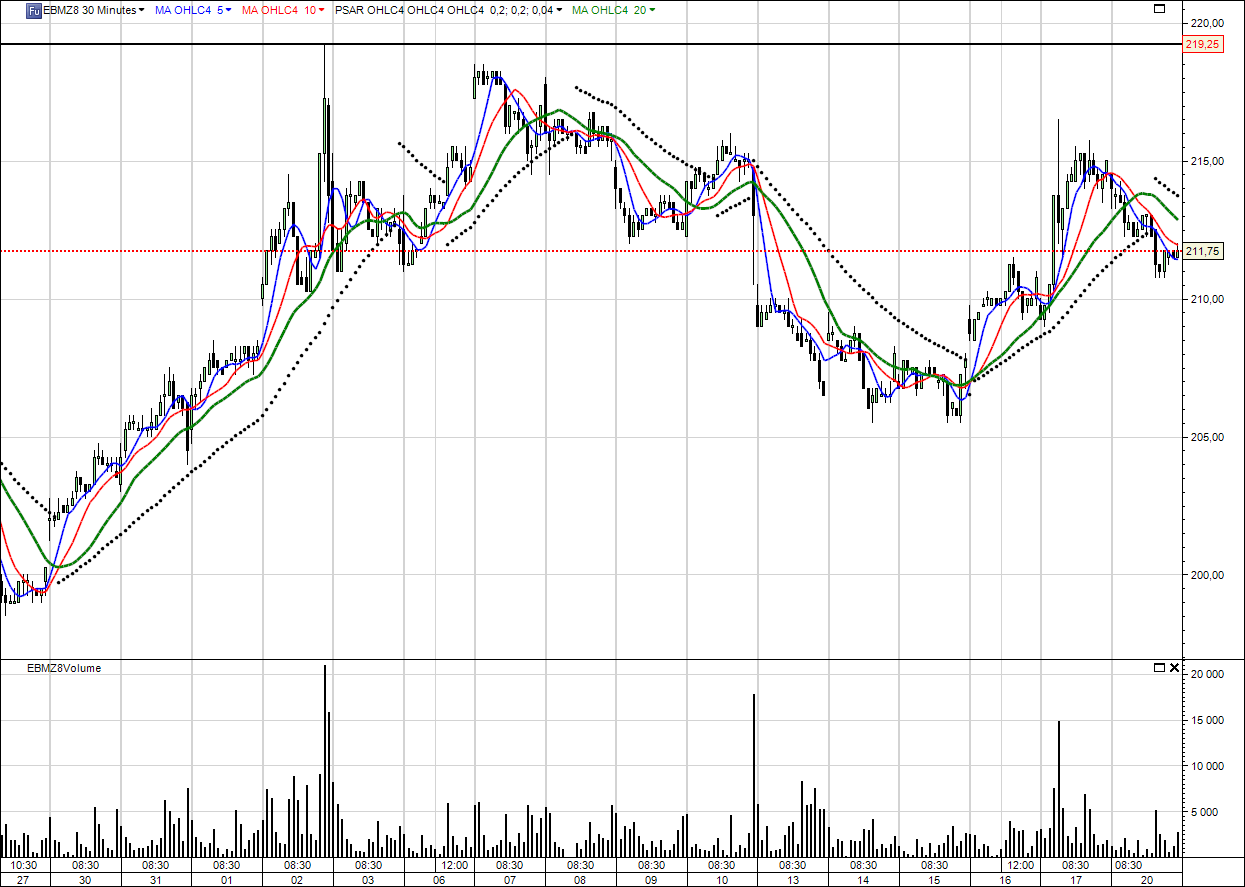This screenshot has height=887, width=1245.
Task: Click the 20 date label on time axis
Action: tap(1147, 880)
